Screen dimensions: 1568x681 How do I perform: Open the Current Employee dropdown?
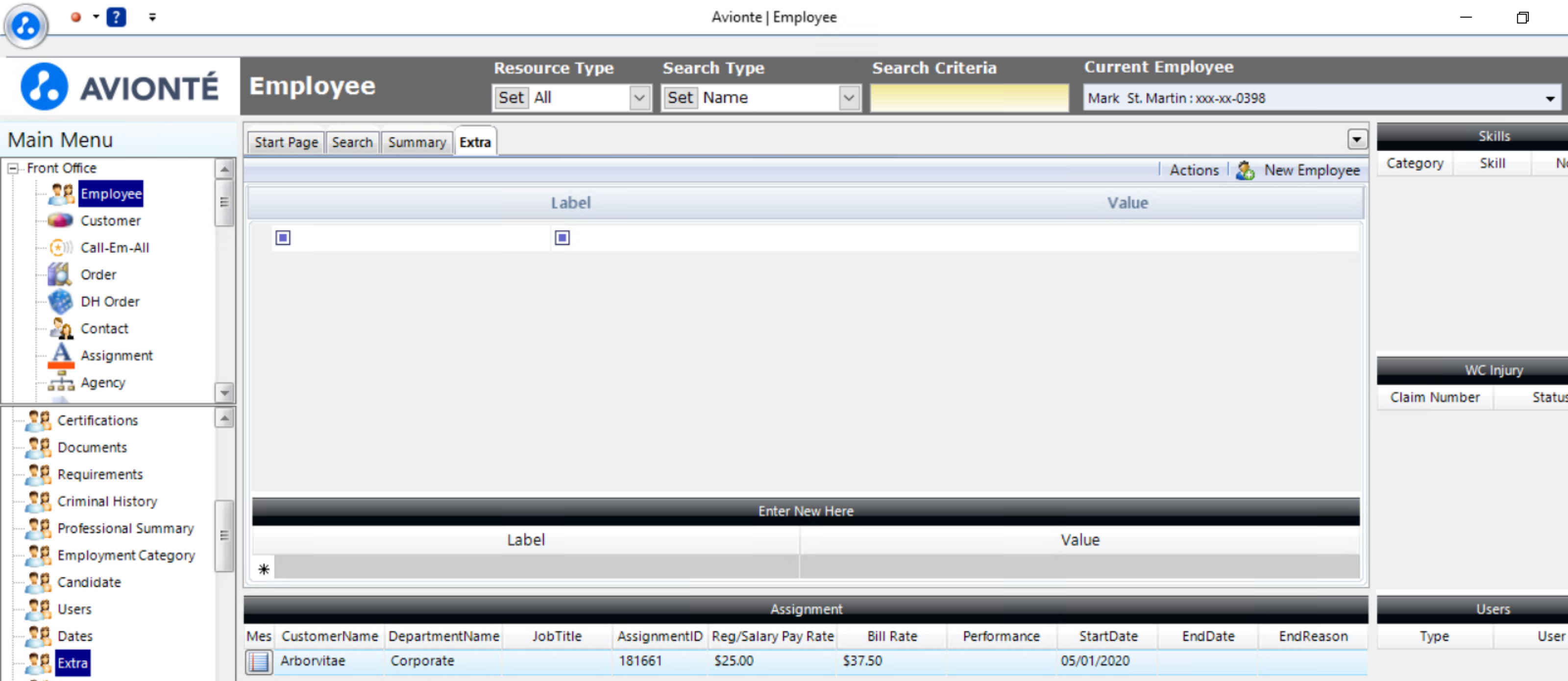point(1550,98)
